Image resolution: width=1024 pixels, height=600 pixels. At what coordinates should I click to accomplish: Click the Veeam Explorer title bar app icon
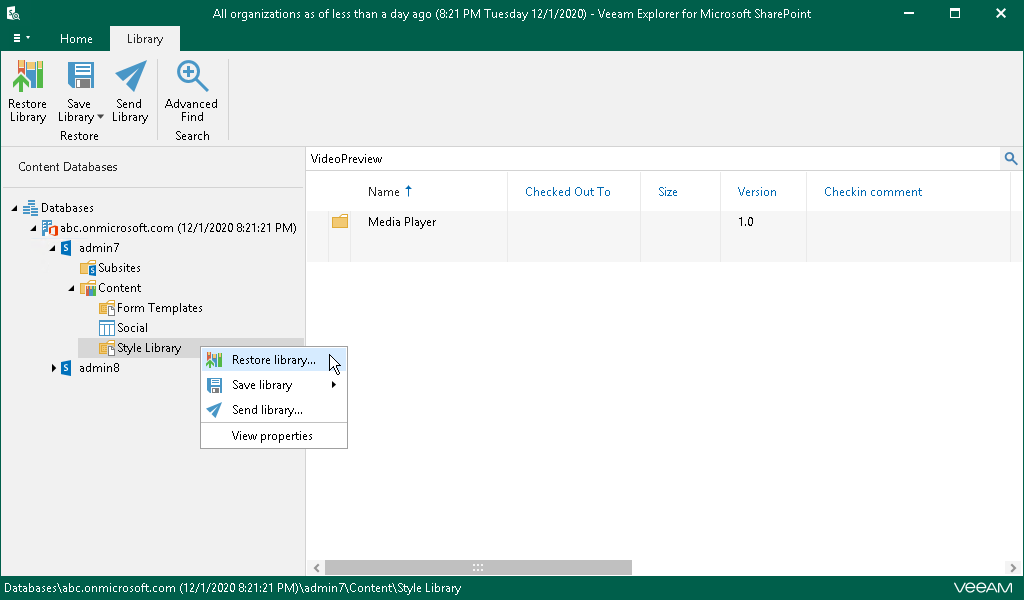[x=13, y=13]
